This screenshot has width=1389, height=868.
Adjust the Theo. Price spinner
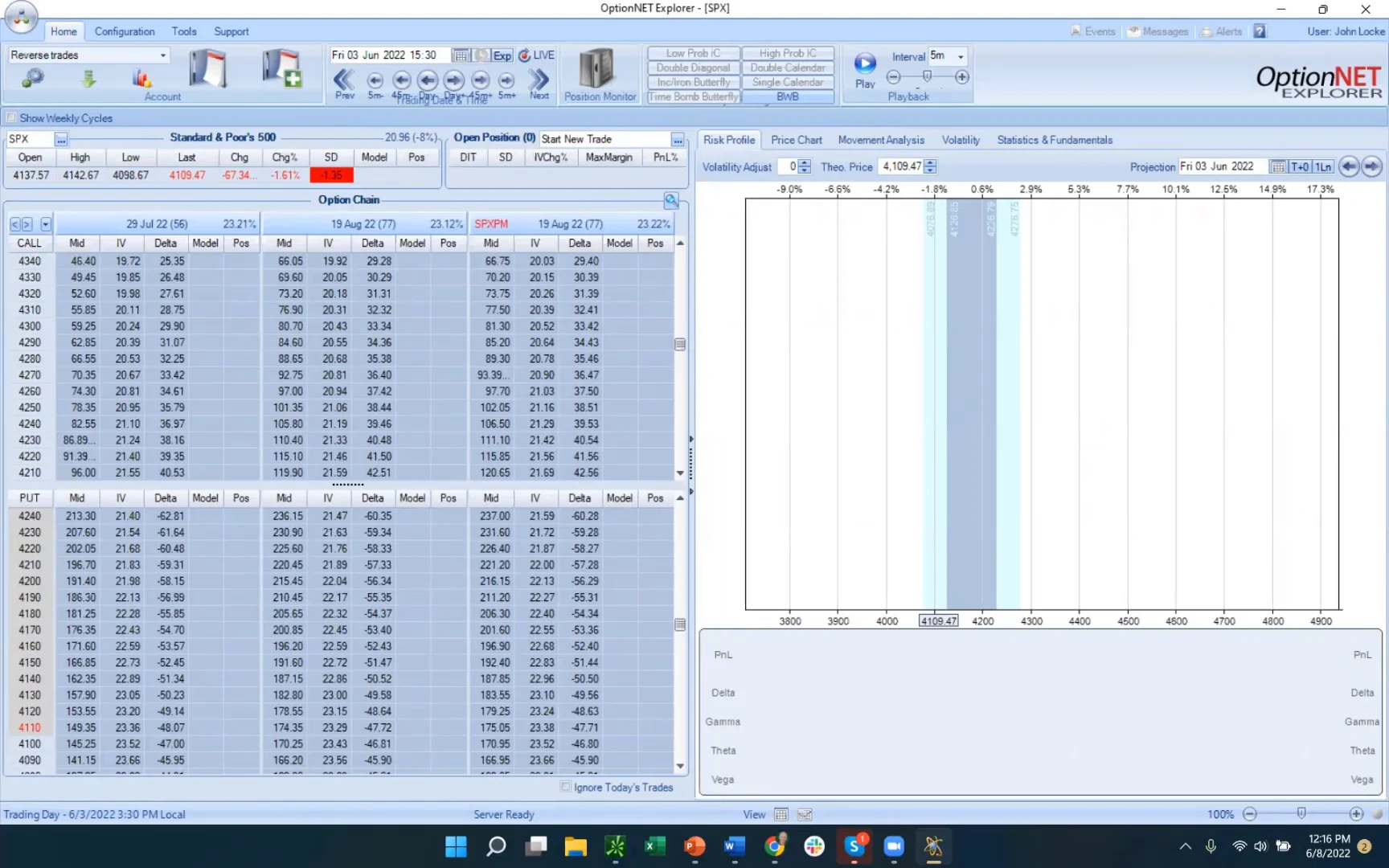pos(930,166)
